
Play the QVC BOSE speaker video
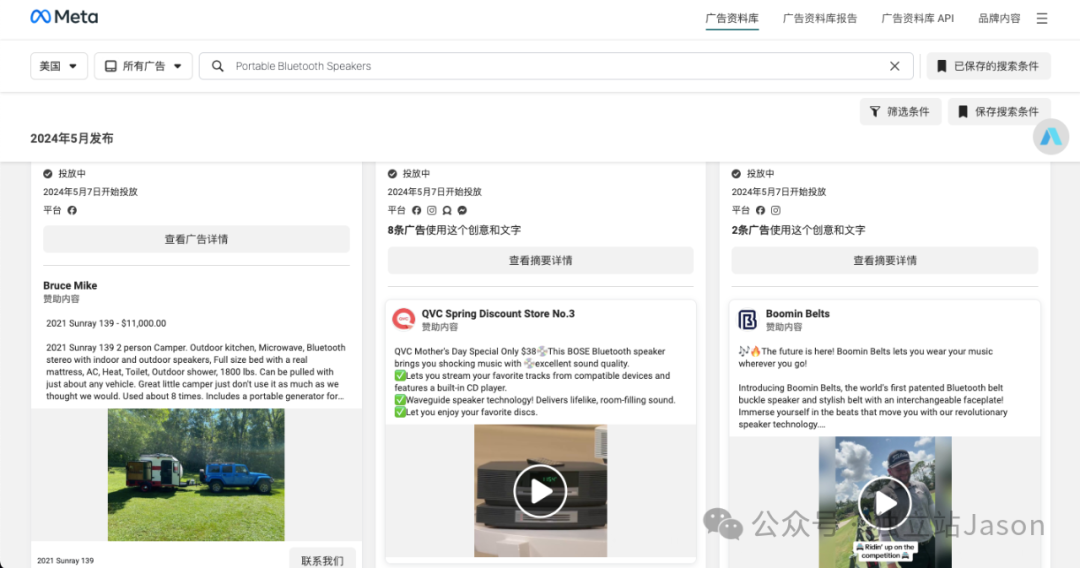540,491
